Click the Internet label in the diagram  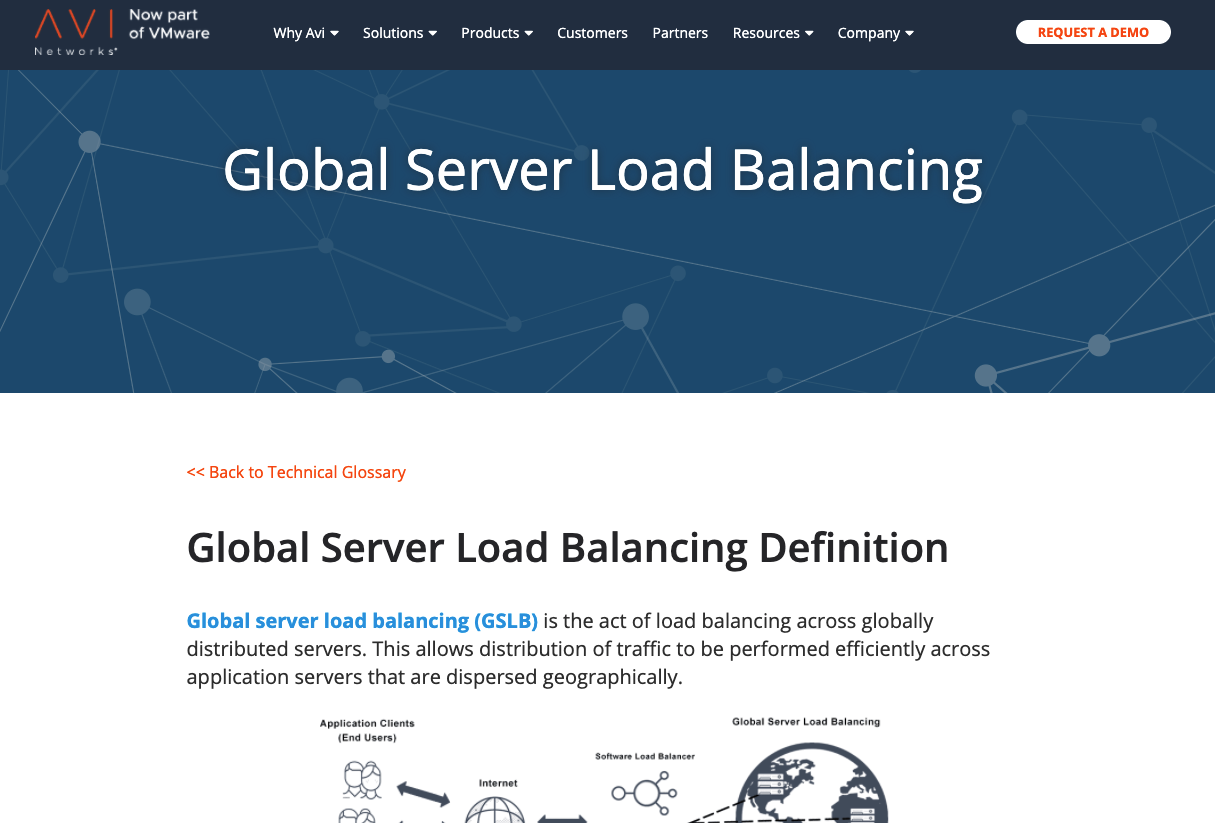pyautogui.click(x=498, y=783)
